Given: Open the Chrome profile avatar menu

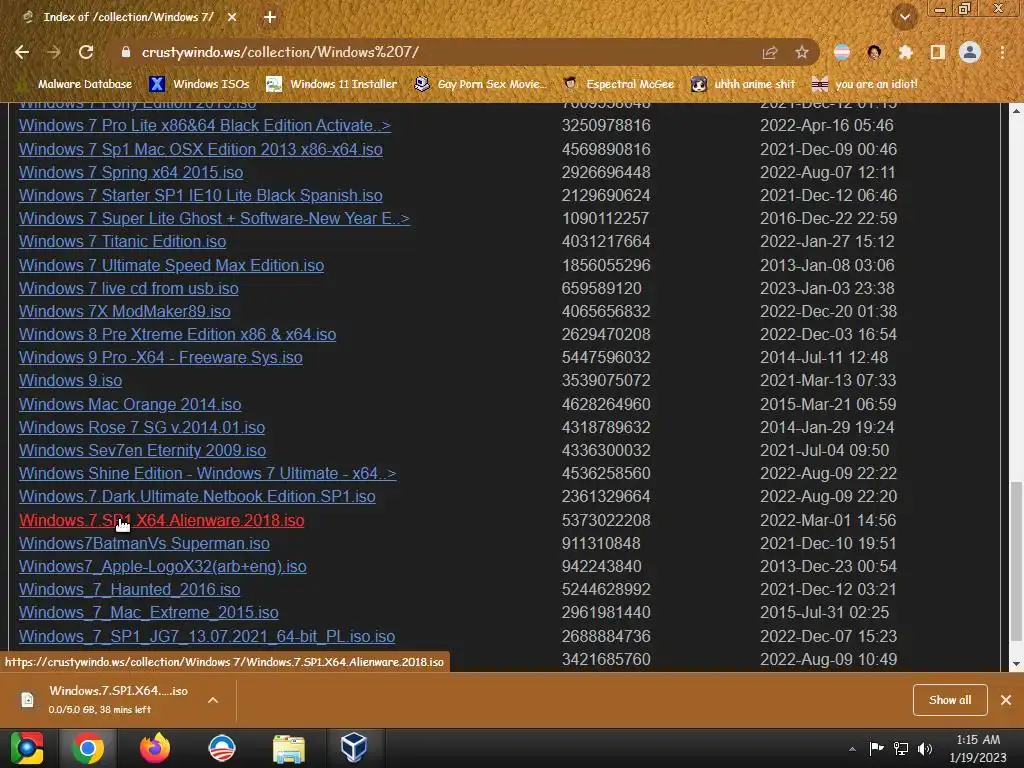Looking at the screenshot, I should (970, 52).
